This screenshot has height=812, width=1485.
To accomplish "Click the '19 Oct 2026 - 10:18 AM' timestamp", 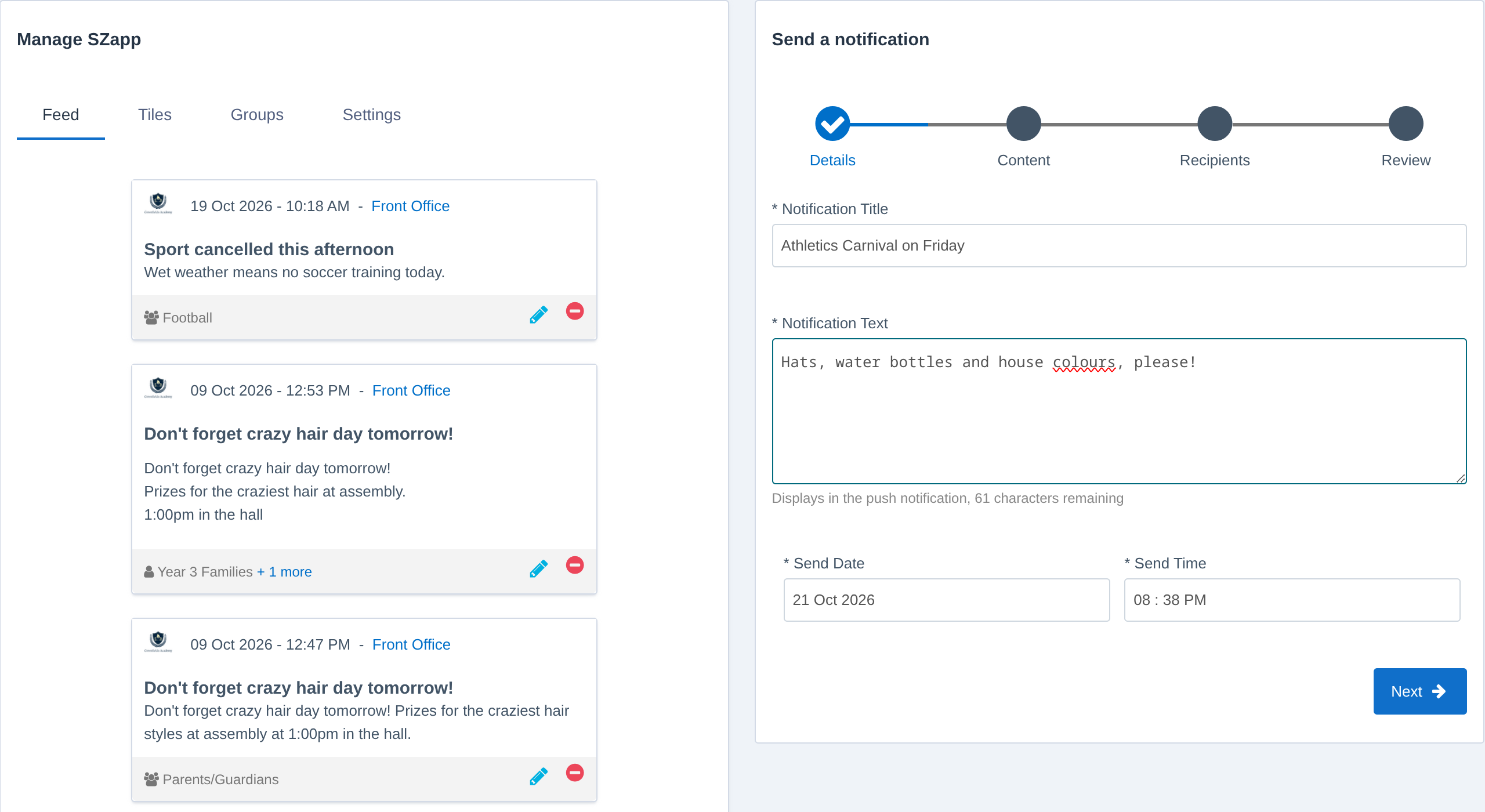I will pyautogui.click(x=270, y=206).
